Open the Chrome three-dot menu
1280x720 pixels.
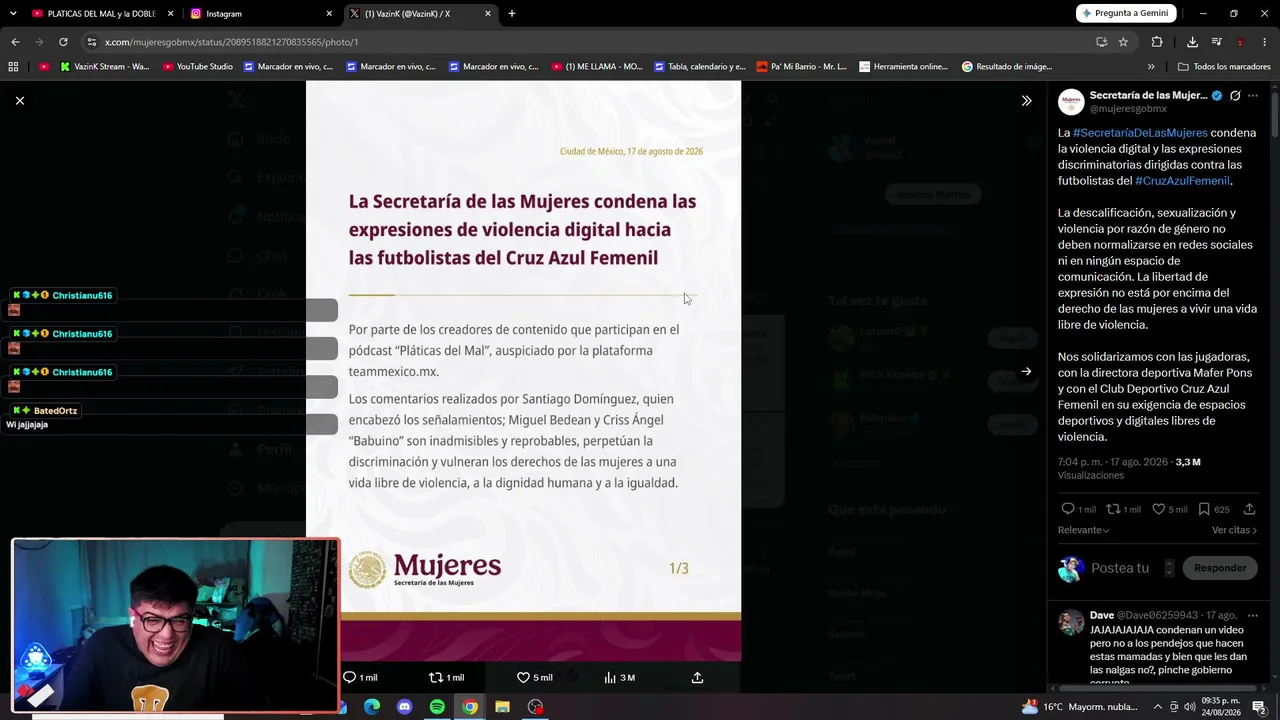tap(1265, 42)
